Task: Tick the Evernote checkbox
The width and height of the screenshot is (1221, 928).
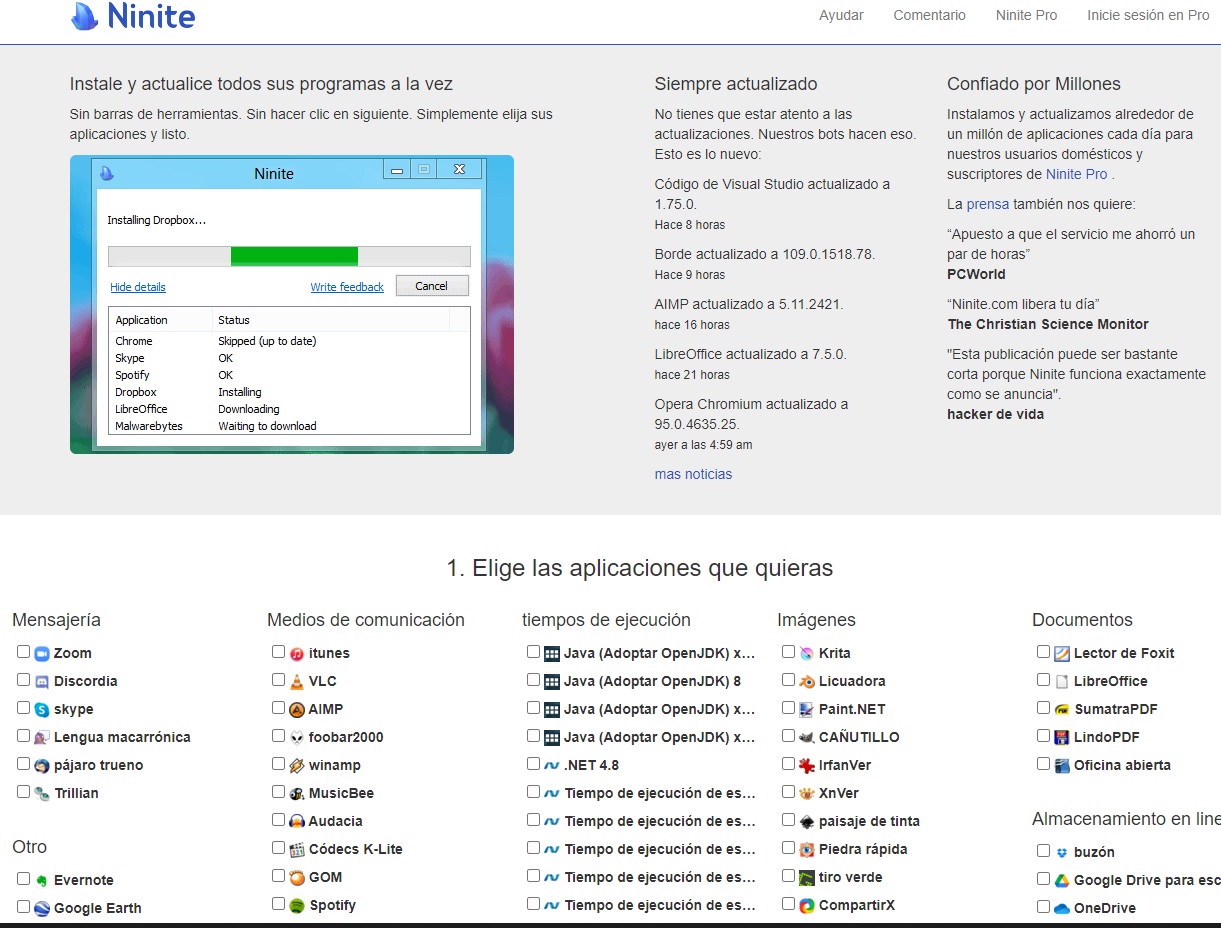Action: pos(23,879)
